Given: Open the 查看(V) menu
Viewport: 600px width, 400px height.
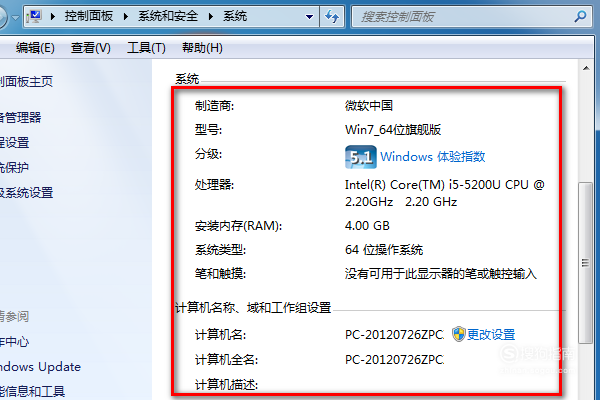Looking at the screenshot, I should click(x=90, y=48).
